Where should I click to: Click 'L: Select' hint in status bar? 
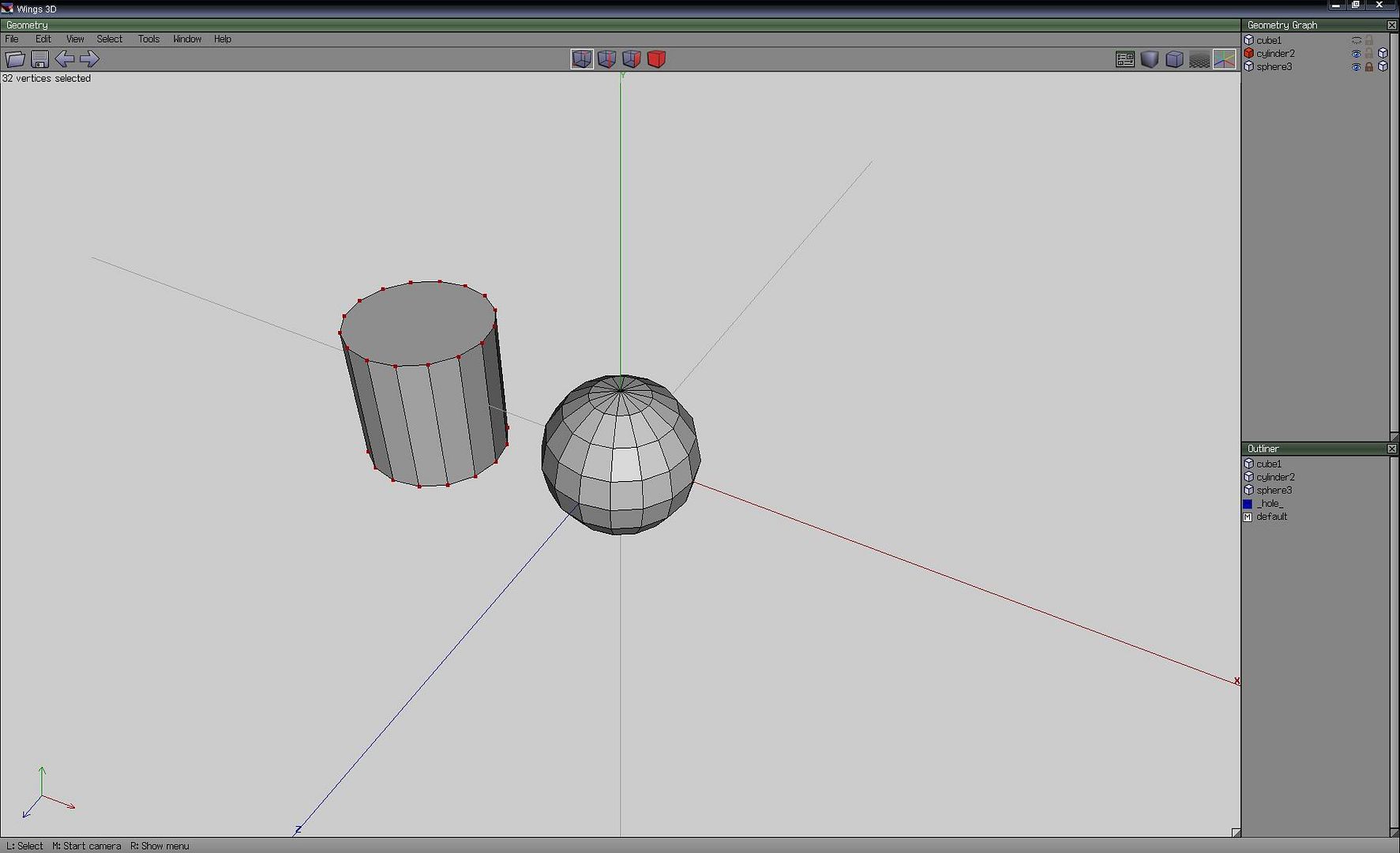tap(24, 846)
